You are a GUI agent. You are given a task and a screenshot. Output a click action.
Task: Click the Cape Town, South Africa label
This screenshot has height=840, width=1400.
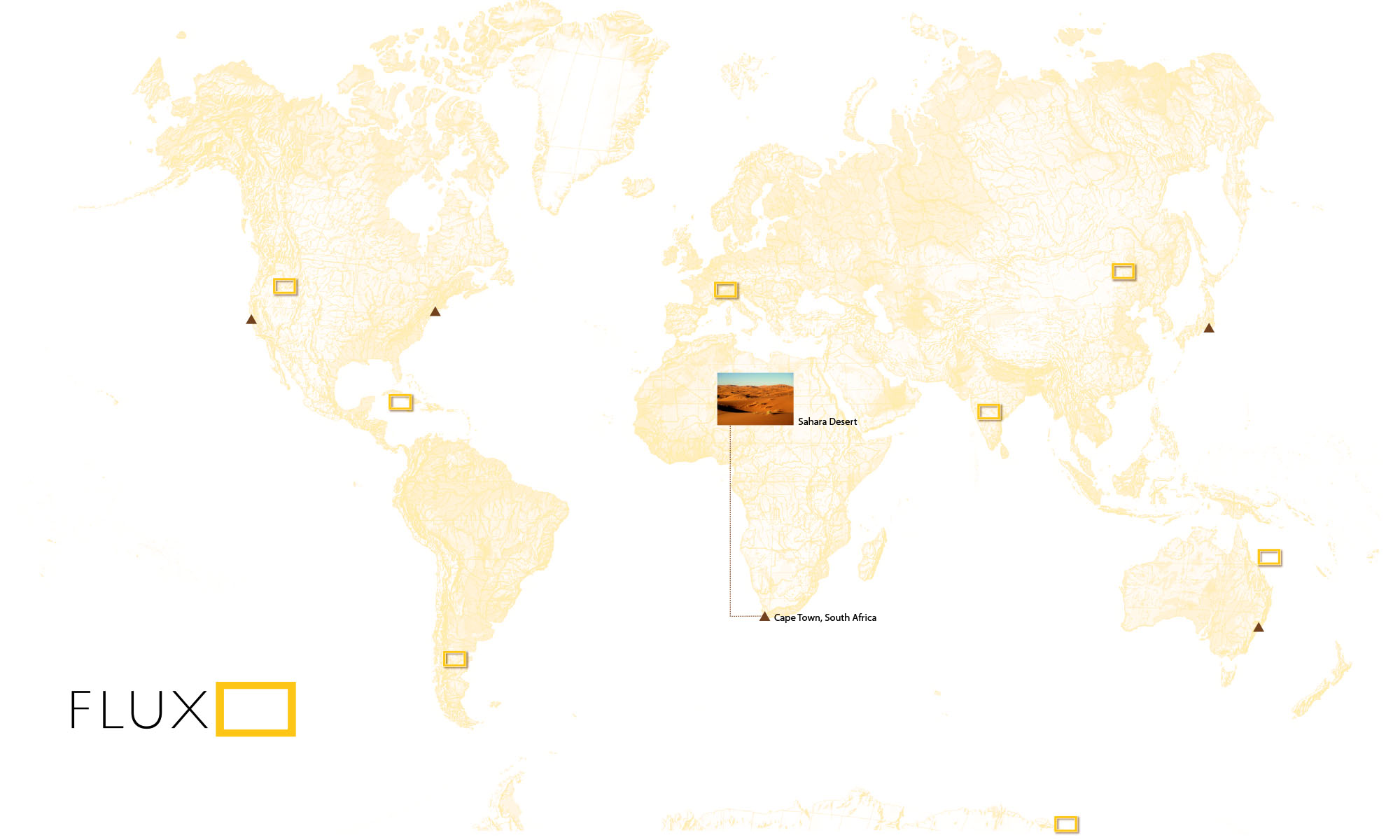coord(825,617)
